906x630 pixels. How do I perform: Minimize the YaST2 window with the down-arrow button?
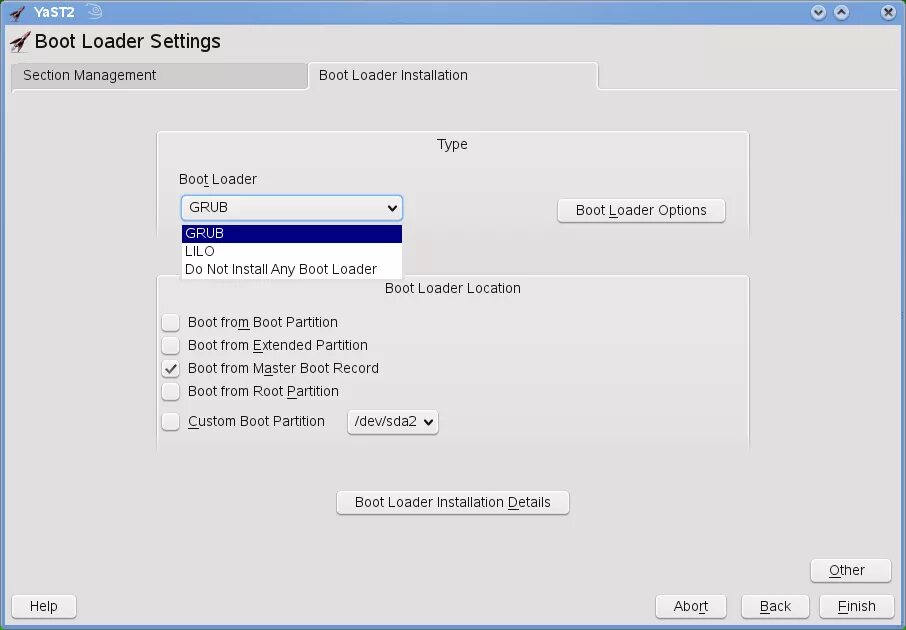click(818, 12)
